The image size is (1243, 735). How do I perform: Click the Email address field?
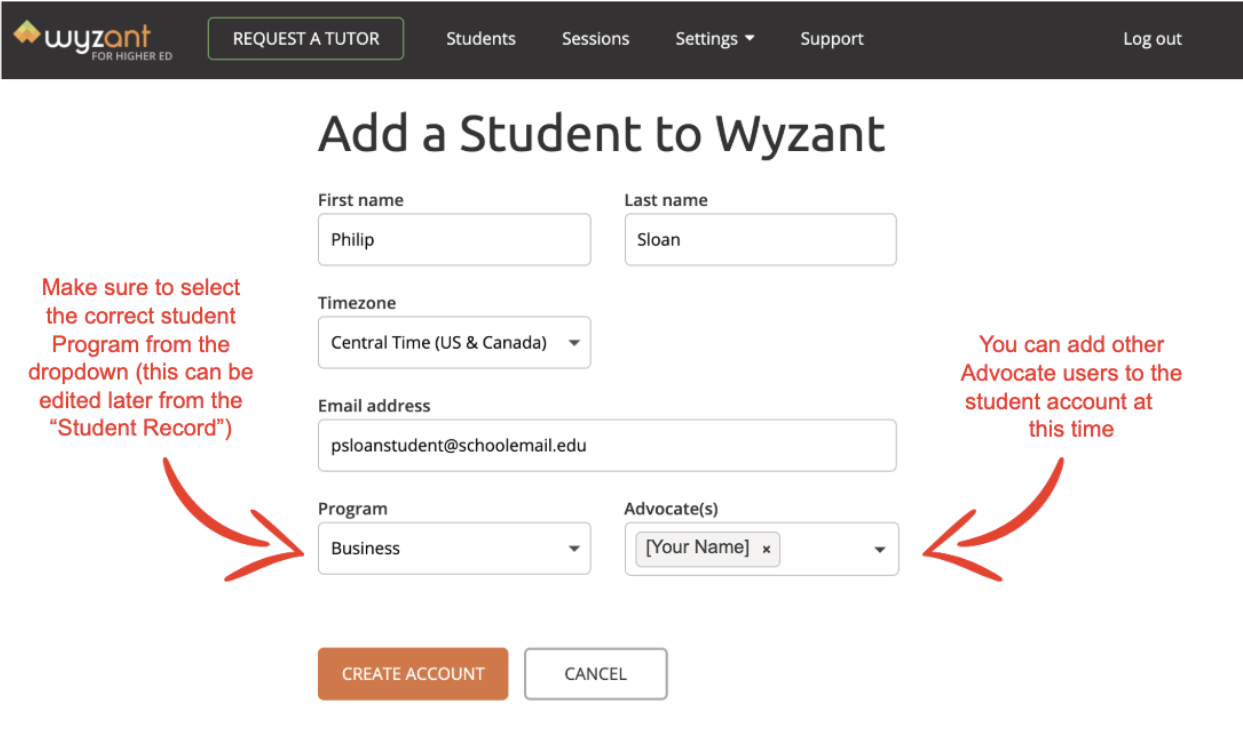pos(607,446)
